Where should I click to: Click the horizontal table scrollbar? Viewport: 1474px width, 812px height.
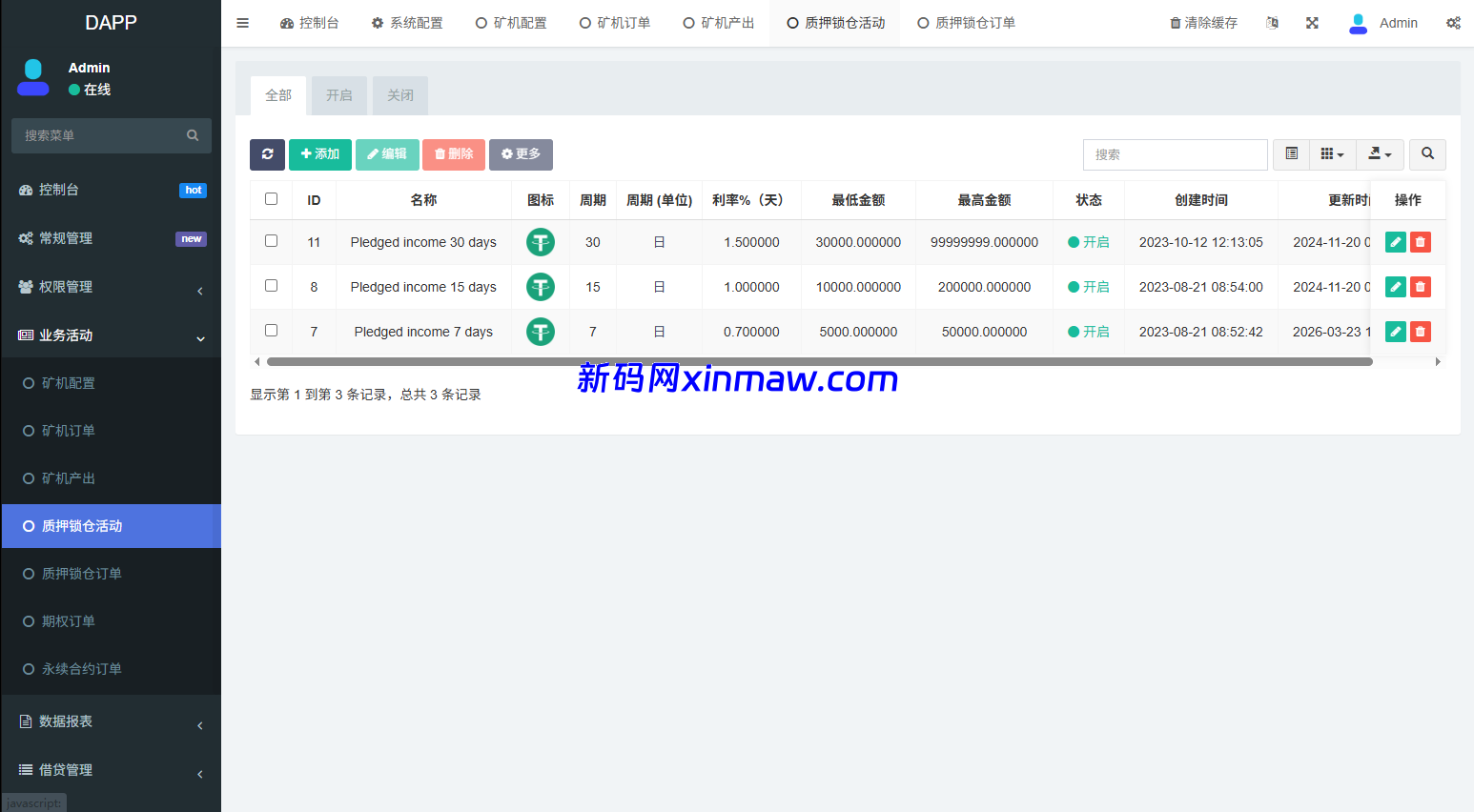(x=818, y=362)
